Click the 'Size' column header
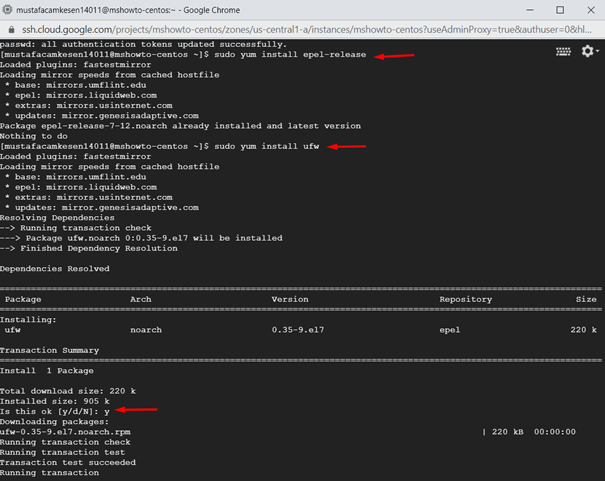The width and height of the screenshot is (605, 481). click(586, 299)
